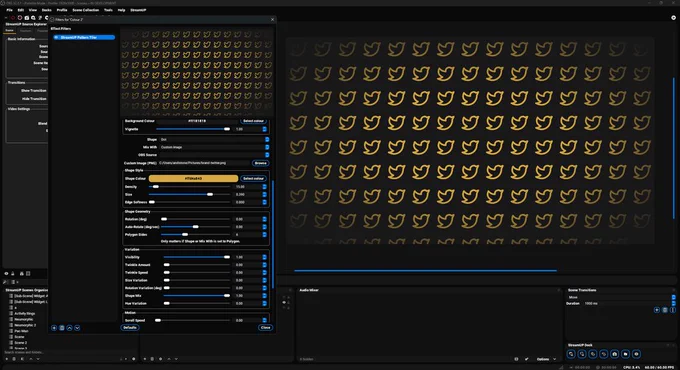This screenshot has height=370, width=680.
Task: Open the Scene Transitions Move dropdown
Action: [x=621, y=298]
